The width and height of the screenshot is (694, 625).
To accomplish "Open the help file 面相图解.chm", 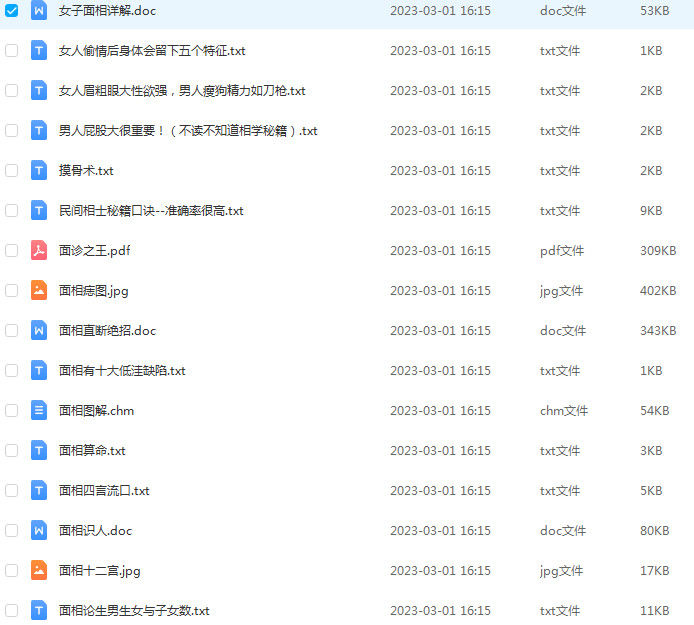I will click(96, 410).
